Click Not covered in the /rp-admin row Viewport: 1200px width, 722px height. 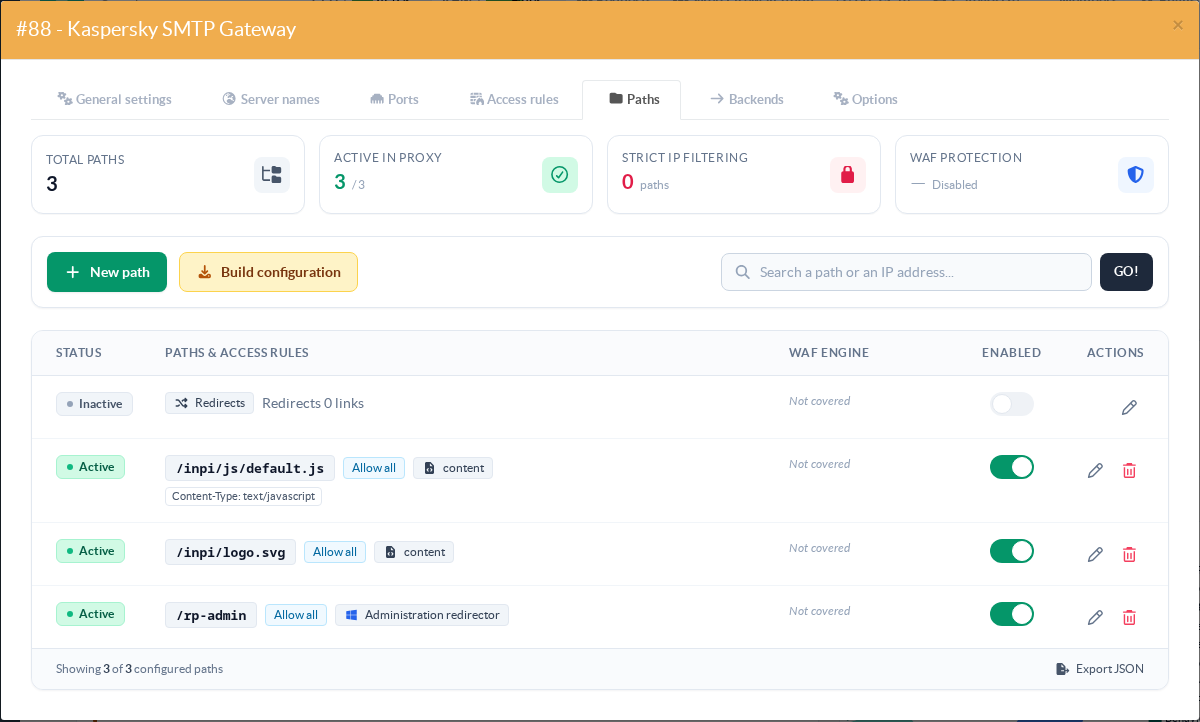(x=820, y=611)
